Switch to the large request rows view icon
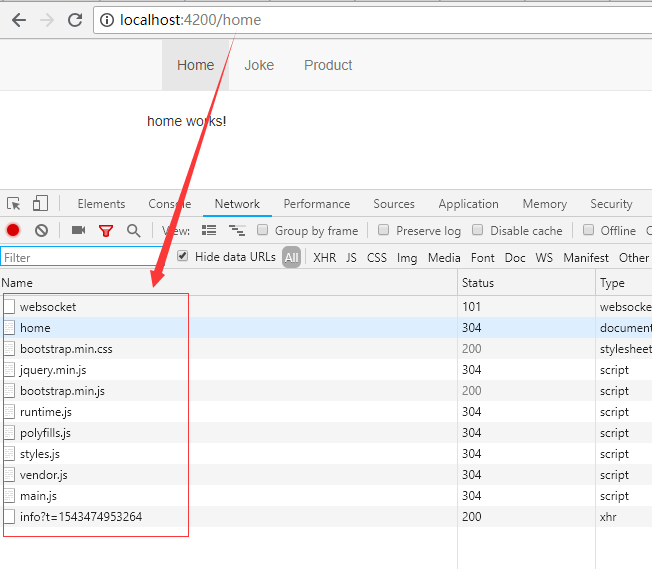 tap(209, 230)
